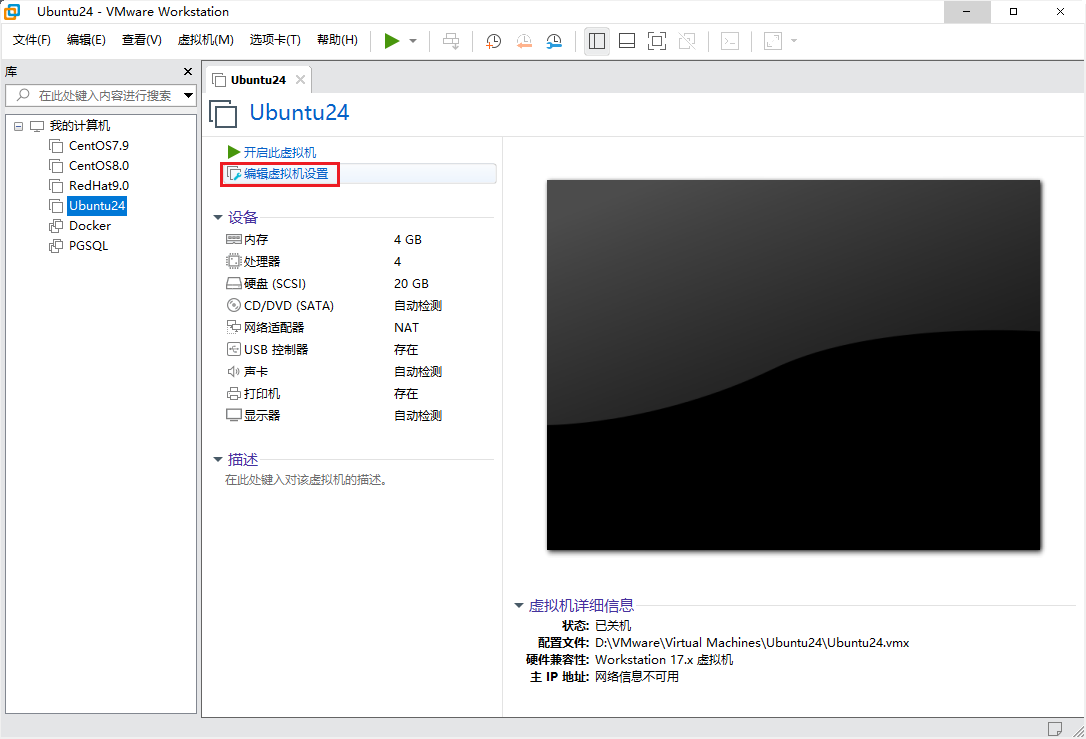Viewport: 1086px width, 739px height.
Task: Take a snapshot using the clock-plus icon
Action: click(x=493, y=41)
